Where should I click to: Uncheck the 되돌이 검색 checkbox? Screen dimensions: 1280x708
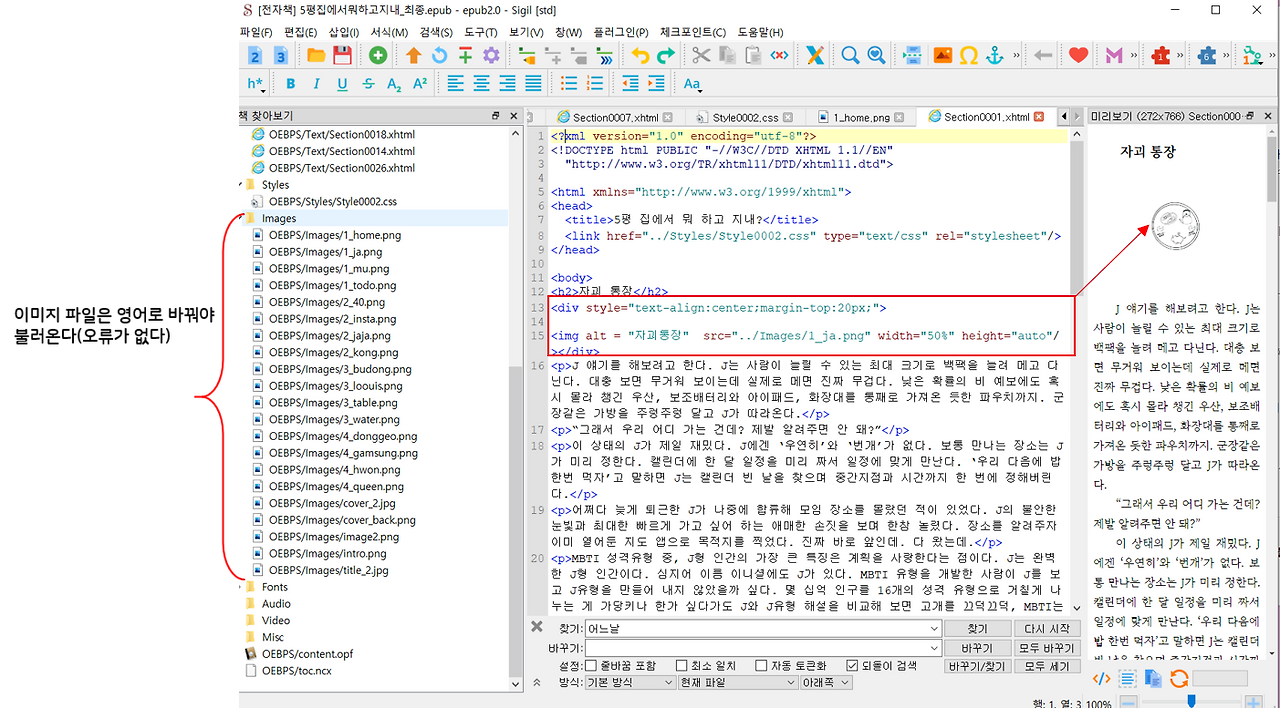(852, 665)
